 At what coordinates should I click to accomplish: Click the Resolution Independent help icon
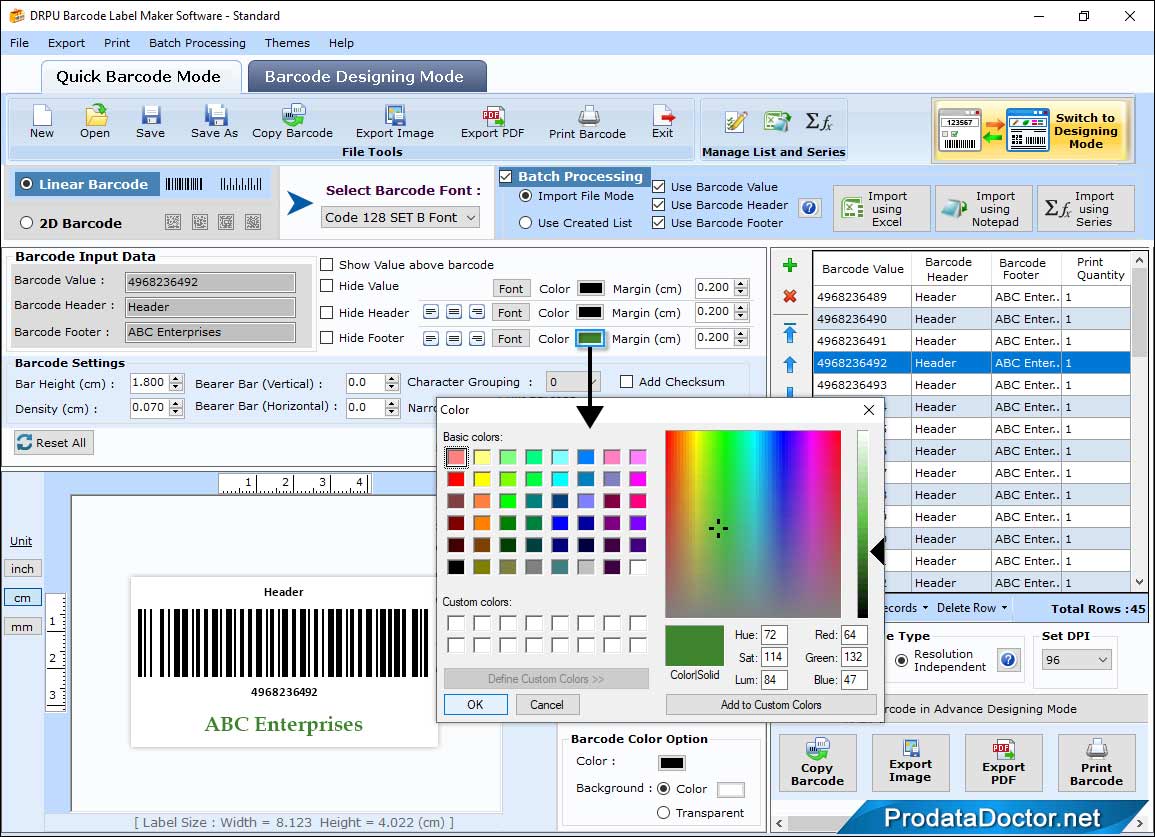click(x=1008, y=659)
